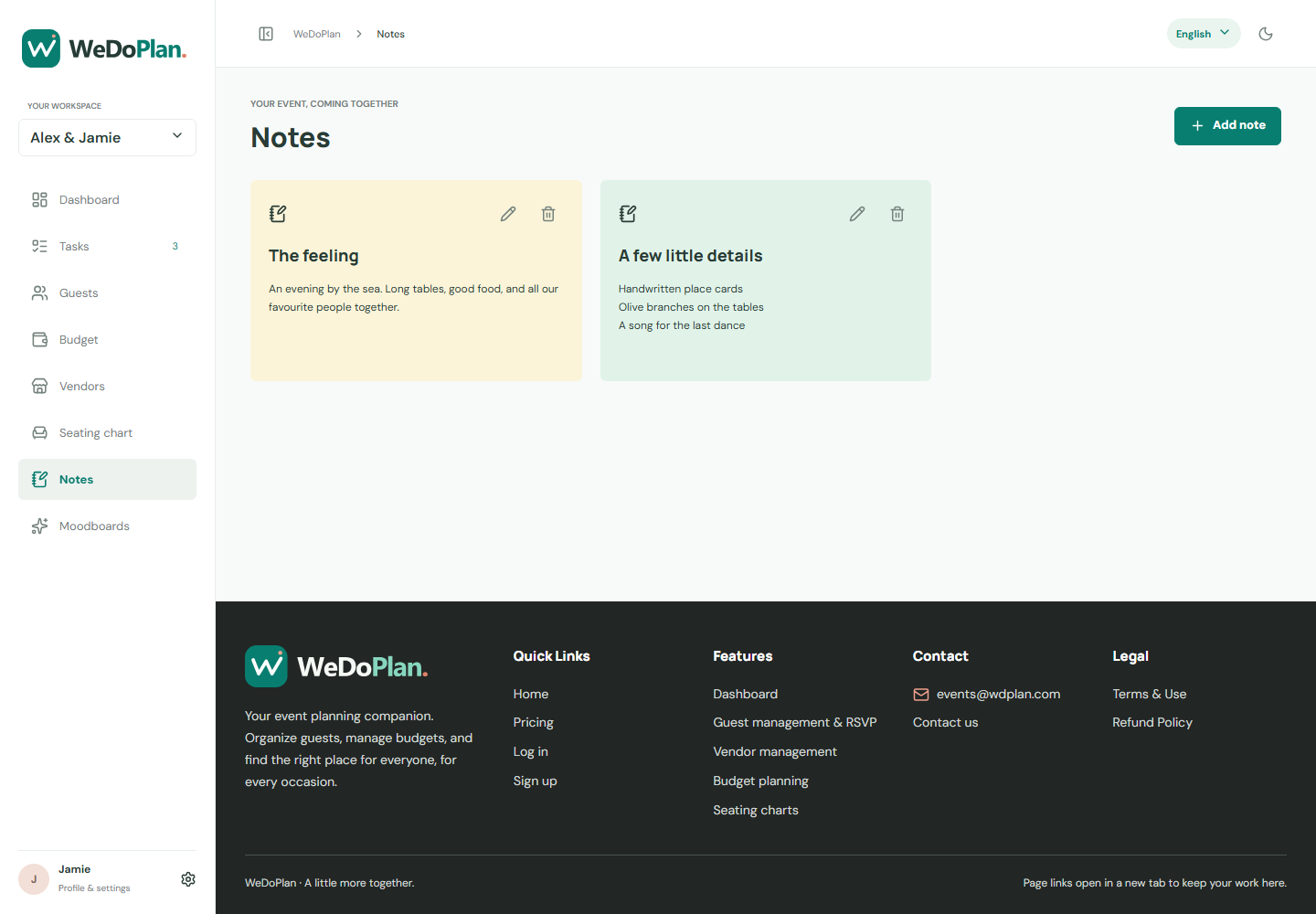The width and height of the screenshot is (1316, 914).
Task: Click Log in footer link
Action: 531,752
